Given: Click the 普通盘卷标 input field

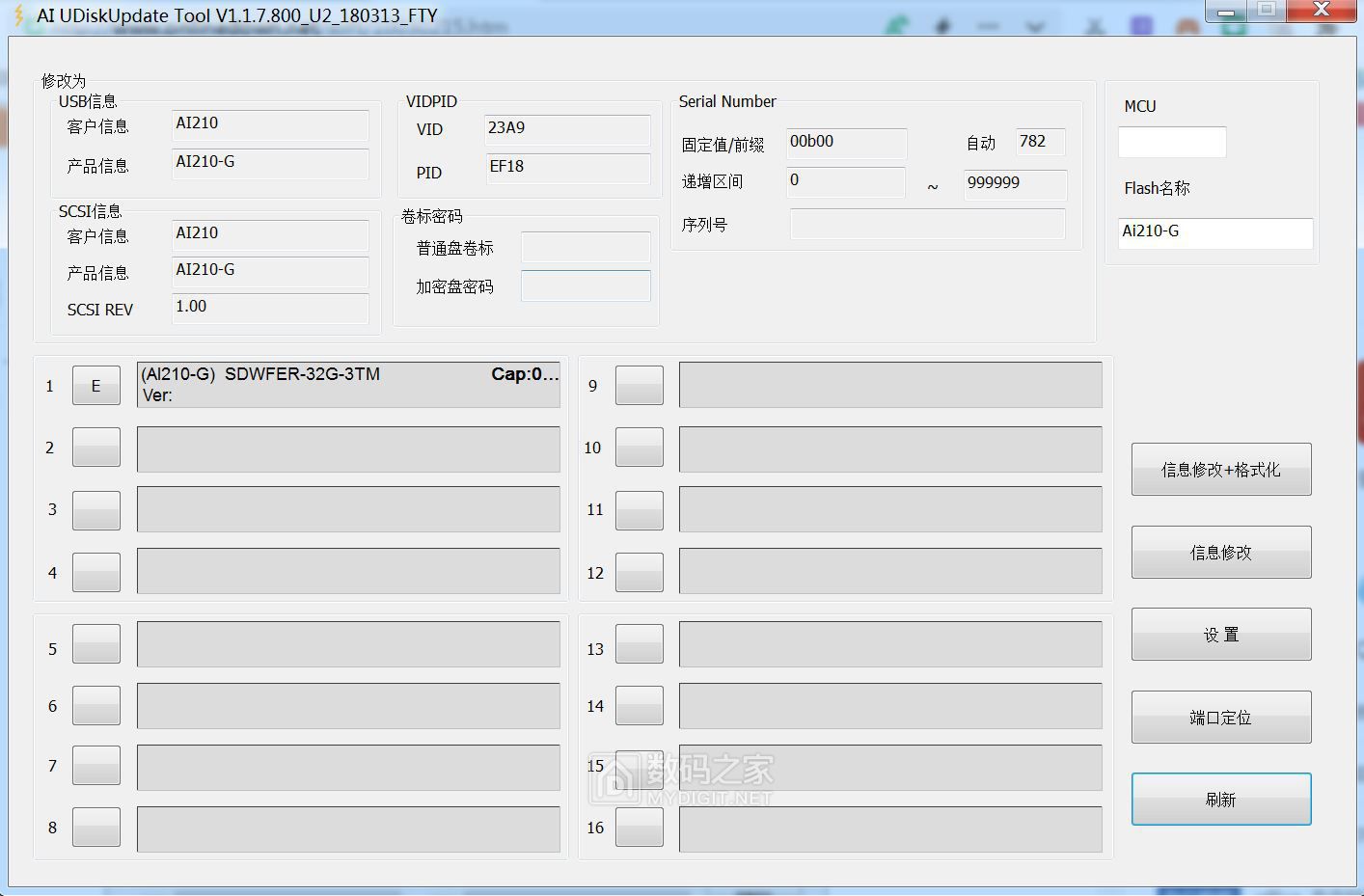Looking at the screenshot, I should click(x=586, y=247).
